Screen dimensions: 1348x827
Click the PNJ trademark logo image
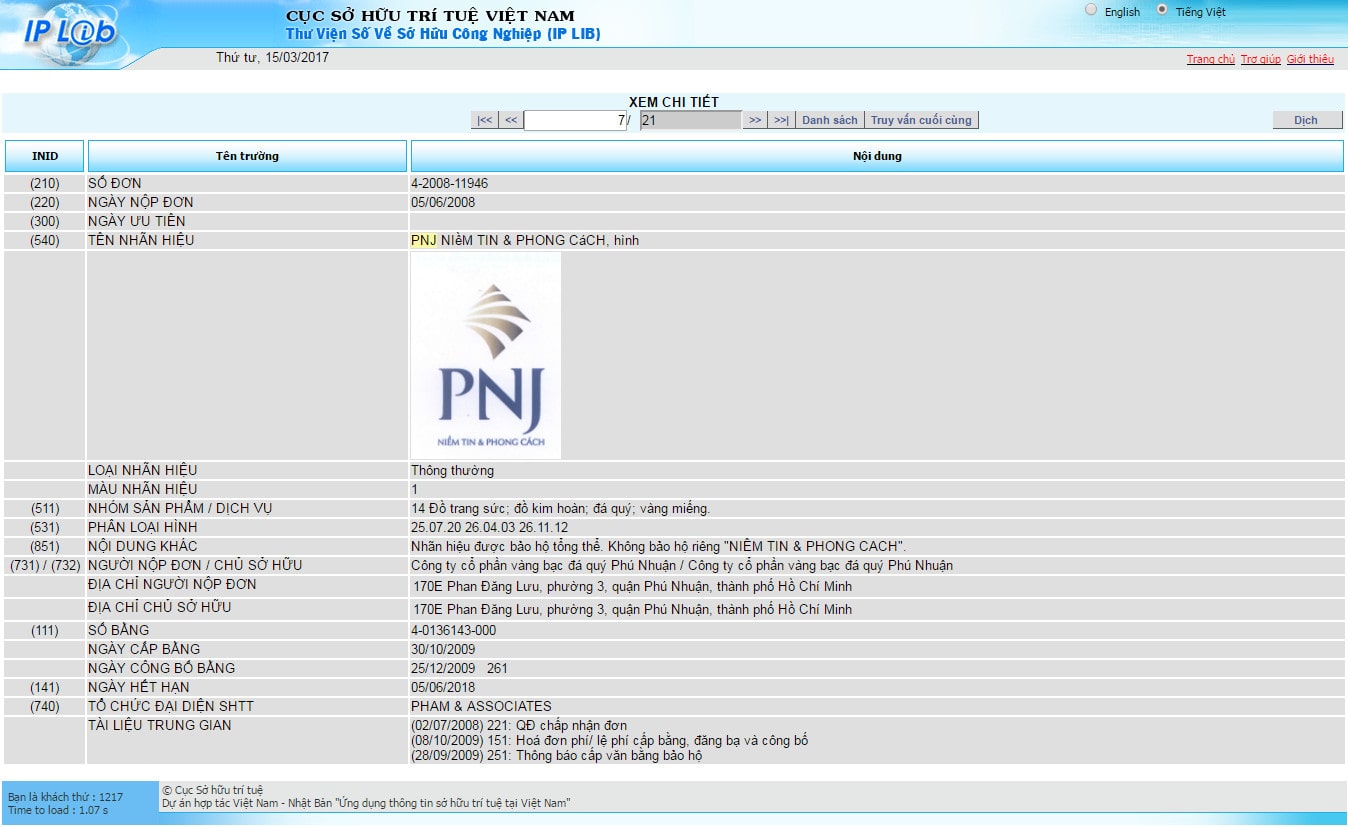[x=486, y=355]
